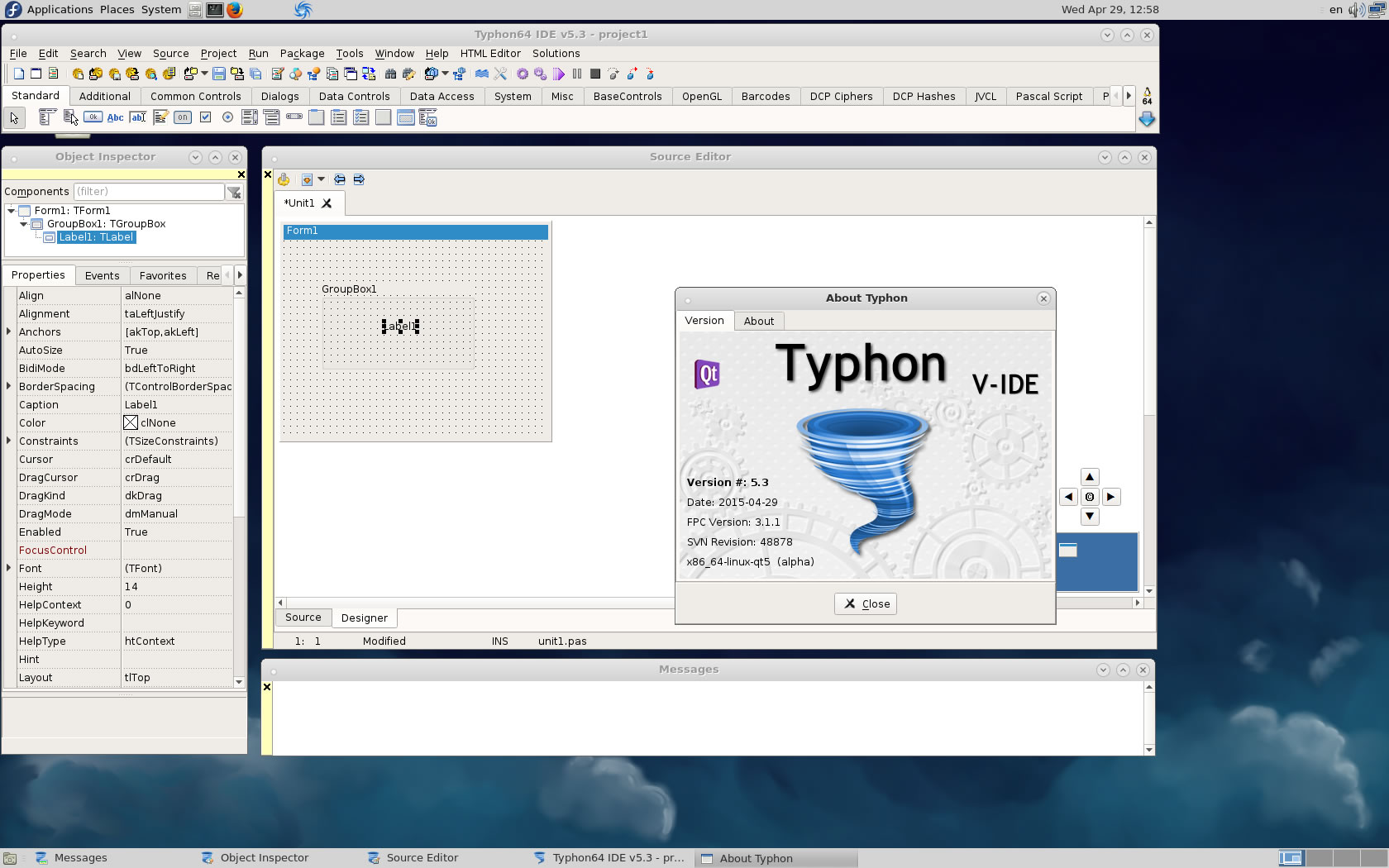This screenshot has width=1389, height=868.
Task: Click the right arrow navigation button
Action: point(1110,497)
